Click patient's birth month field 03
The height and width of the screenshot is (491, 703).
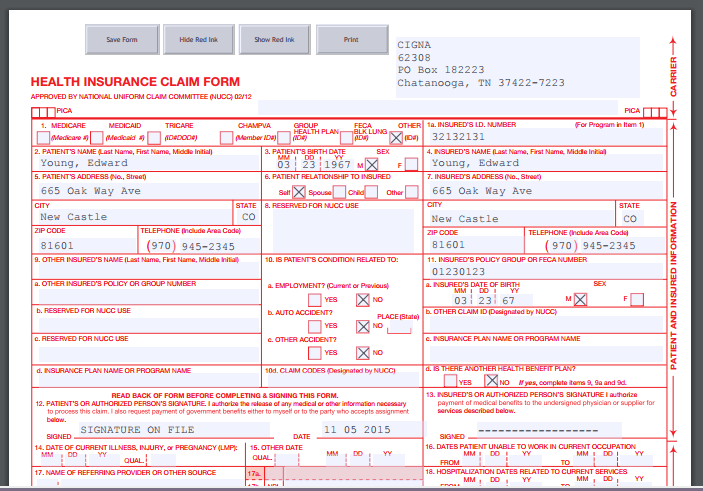[x=284, y=165]
